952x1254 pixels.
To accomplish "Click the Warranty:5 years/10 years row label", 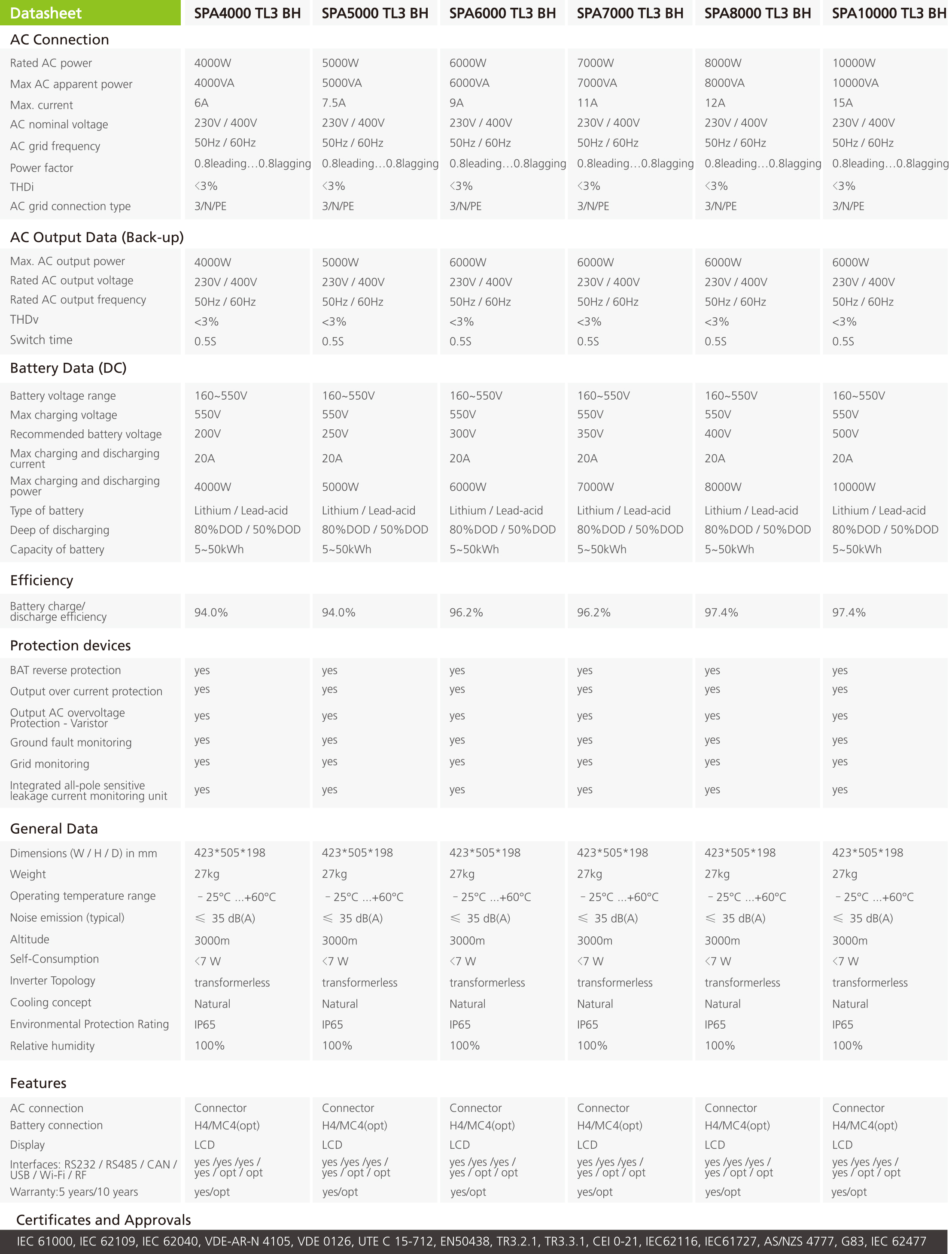I will coord(74,1192).
